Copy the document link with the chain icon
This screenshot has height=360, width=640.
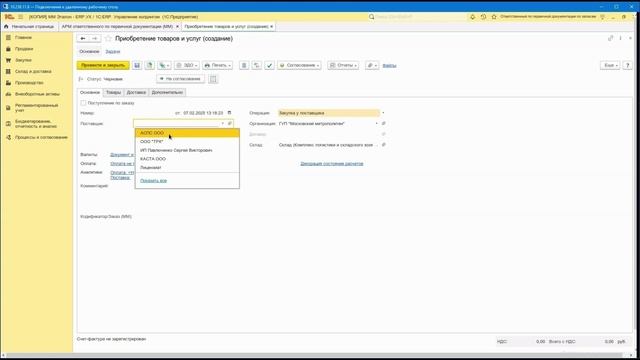(611, 38)
